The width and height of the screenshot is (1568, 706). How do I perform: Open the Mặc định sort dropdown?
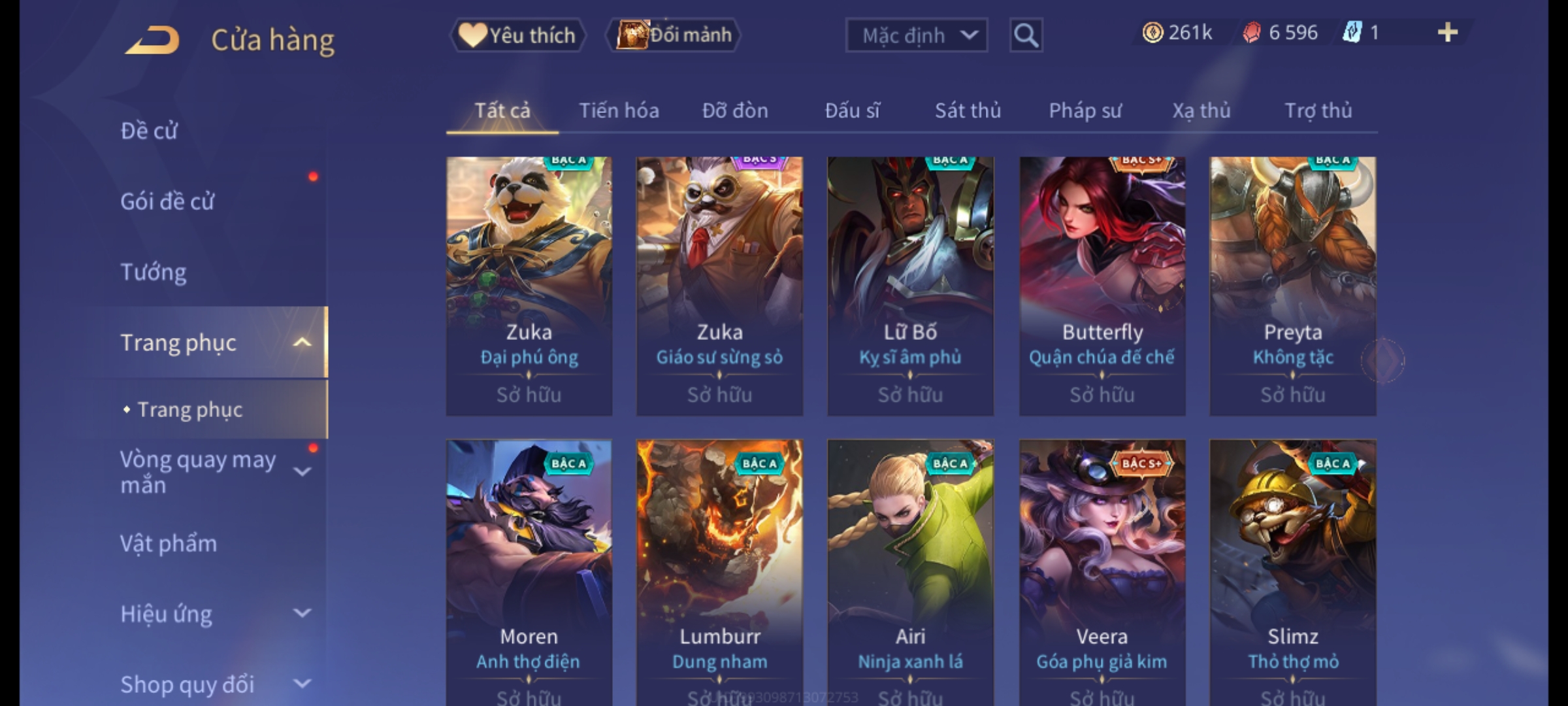coord(916,35)
